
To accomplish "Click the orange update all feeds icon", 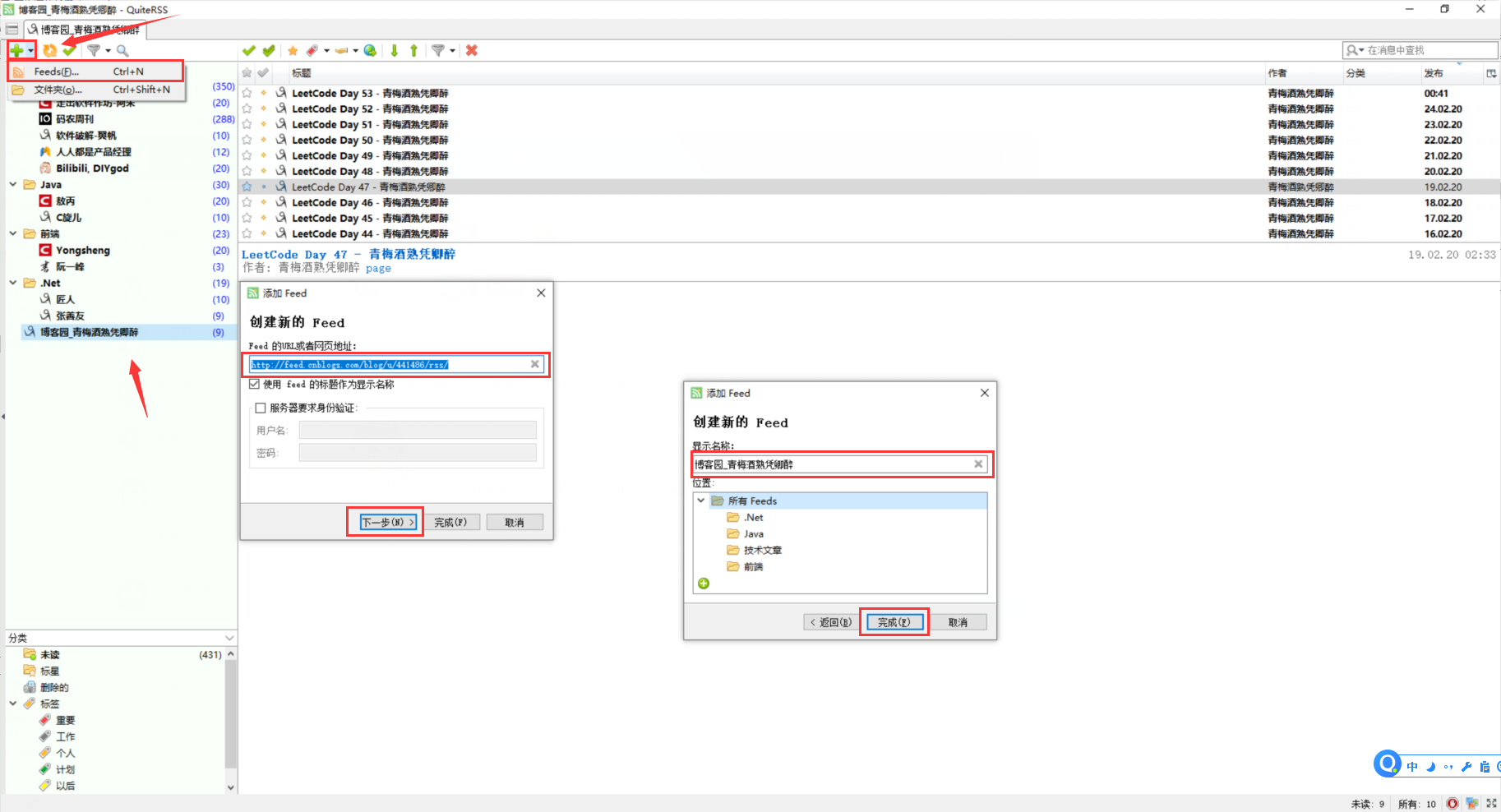I will [x=50, y=50].
